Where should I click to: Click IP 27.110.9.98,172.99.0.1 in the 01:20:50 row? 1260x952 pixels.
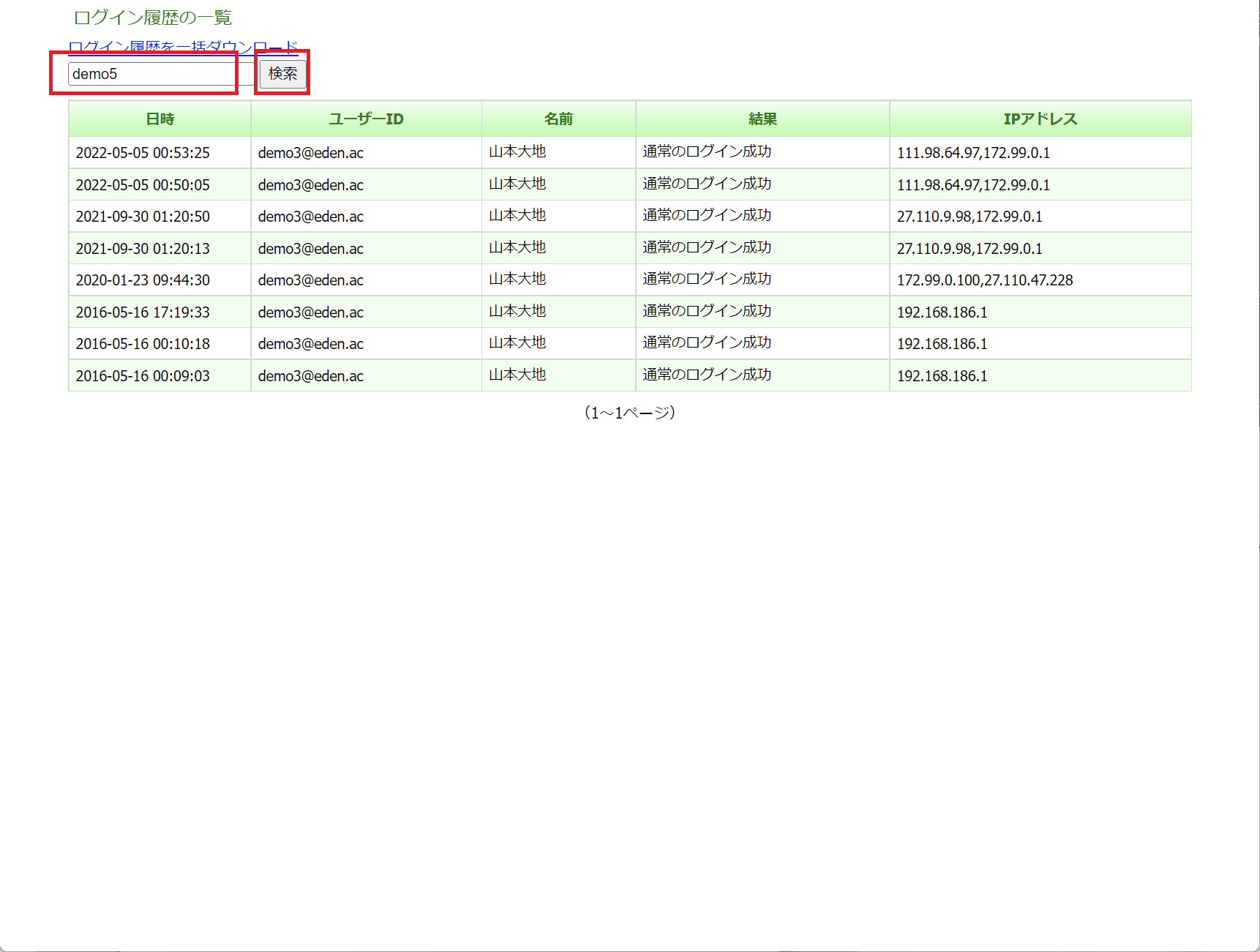tap(970, 217)
